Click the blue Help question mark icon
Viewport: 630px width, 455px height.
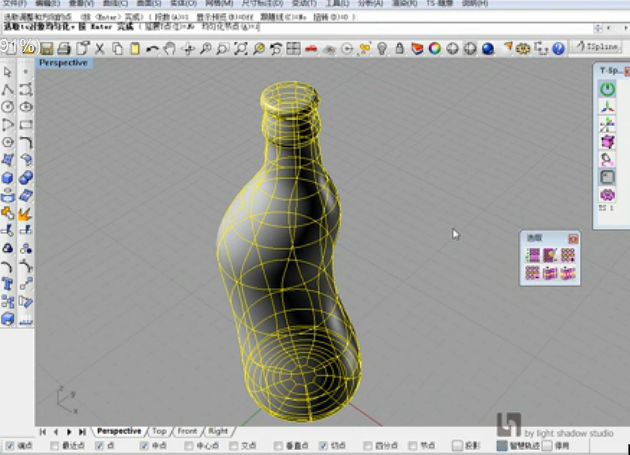(x=558, y=48)
